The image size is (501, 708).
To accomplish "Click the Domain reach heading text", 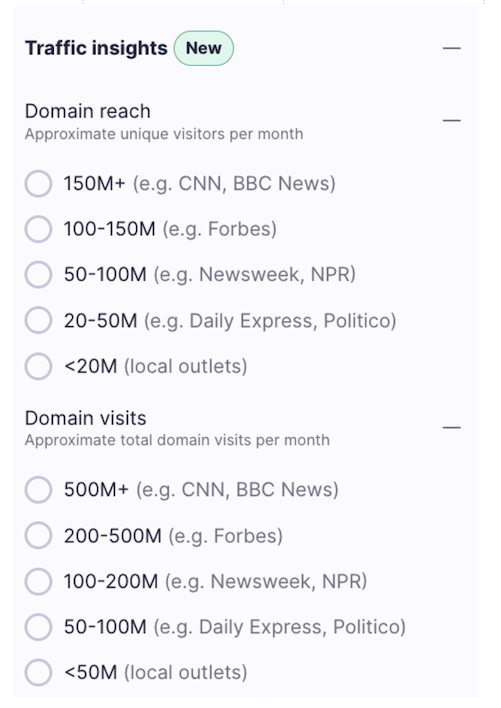I will pos(88,111).
